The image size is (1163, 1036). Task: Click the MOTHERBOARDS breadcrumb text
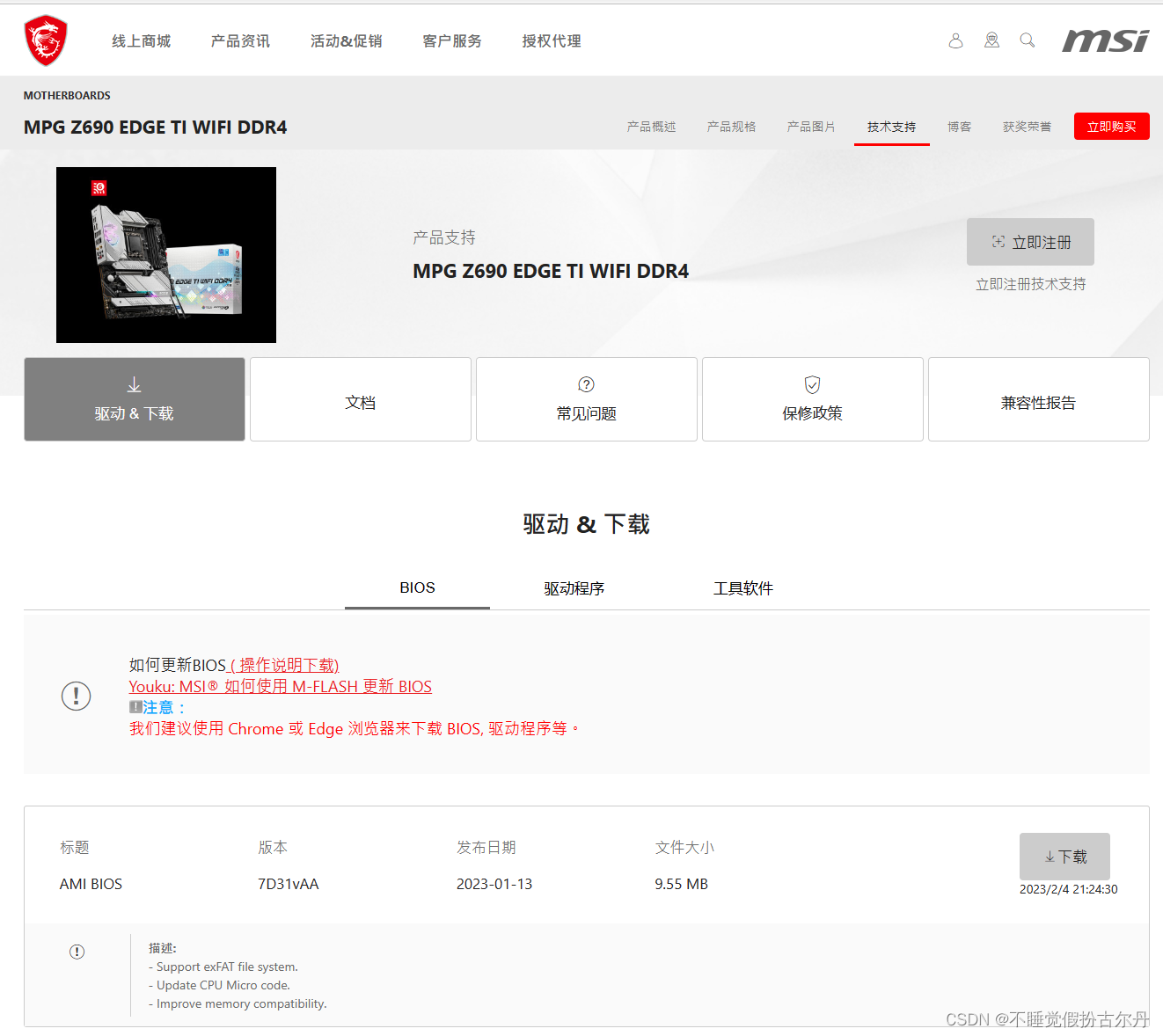[67, 95]
